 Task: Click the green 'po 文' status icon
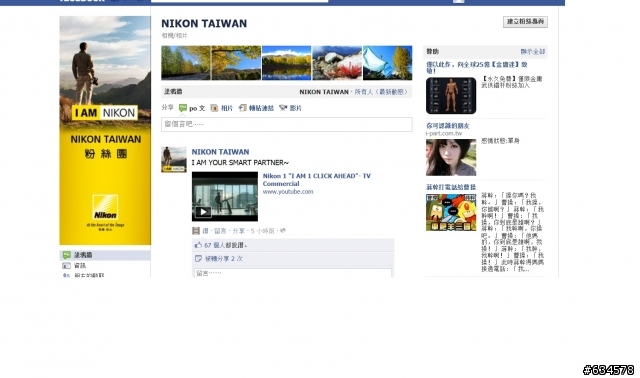pos(183,108)
